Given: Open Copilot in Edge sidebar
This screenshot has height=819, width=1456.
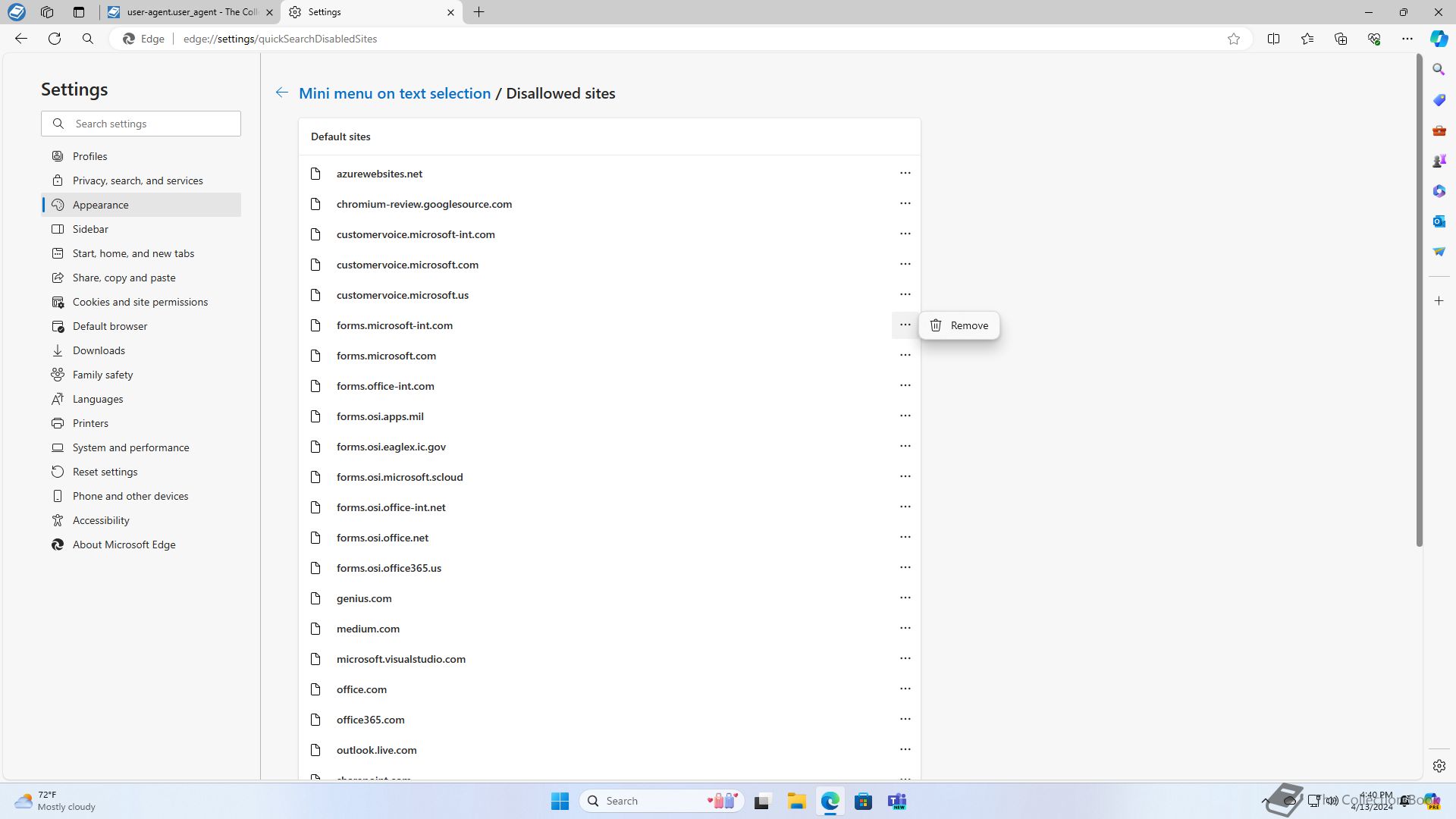Looking at the screenshot, I should pos(1439,39).
